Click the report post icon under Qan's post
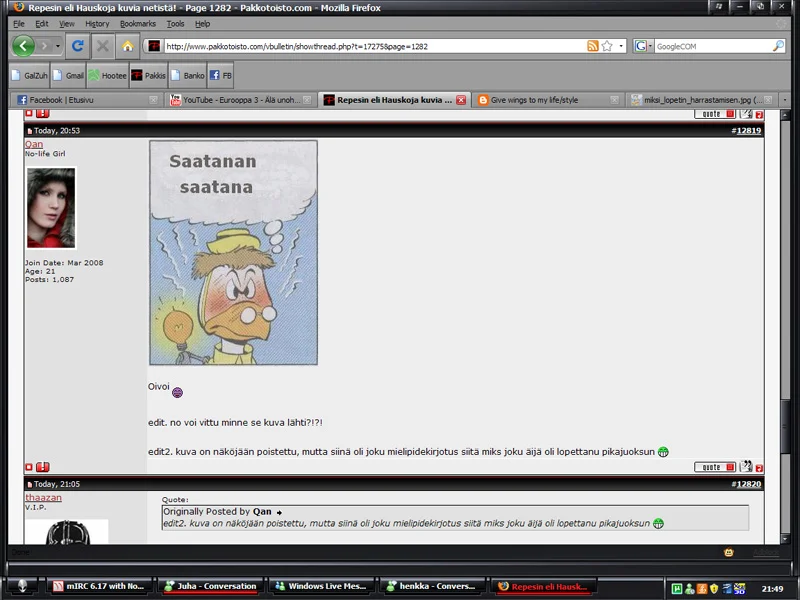The width and height of the screenshot is (800, 600). click(43, 467)
